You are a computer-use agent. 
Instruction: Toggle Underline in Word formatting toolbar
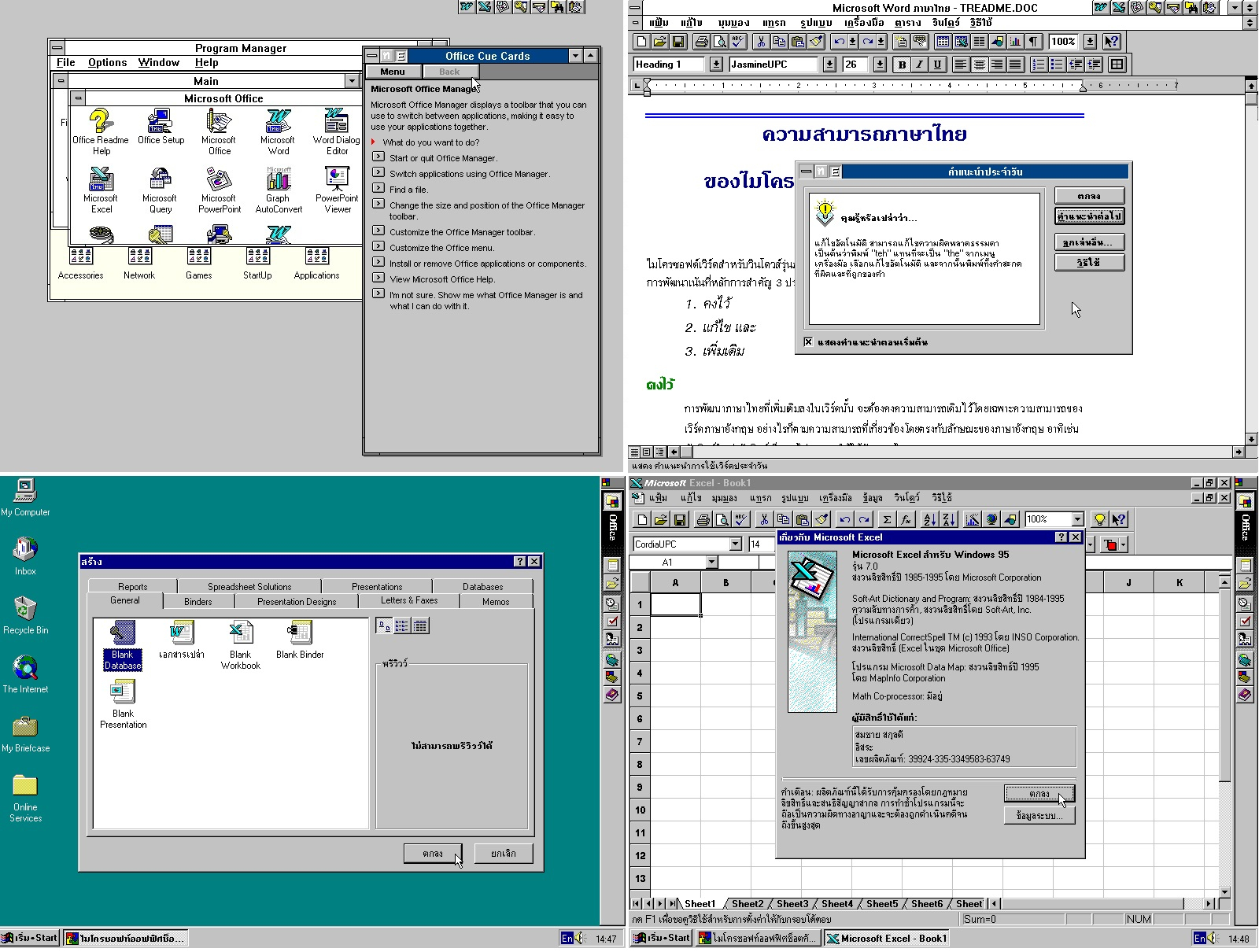click(936, 65)
